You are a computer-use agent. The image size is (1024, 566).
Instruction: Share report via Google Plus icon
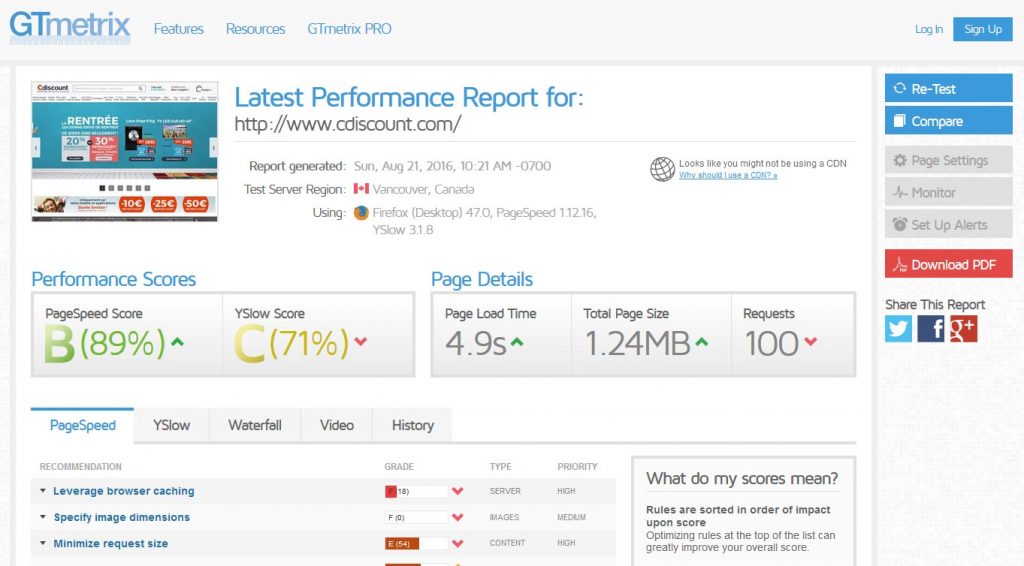[963, 328]
